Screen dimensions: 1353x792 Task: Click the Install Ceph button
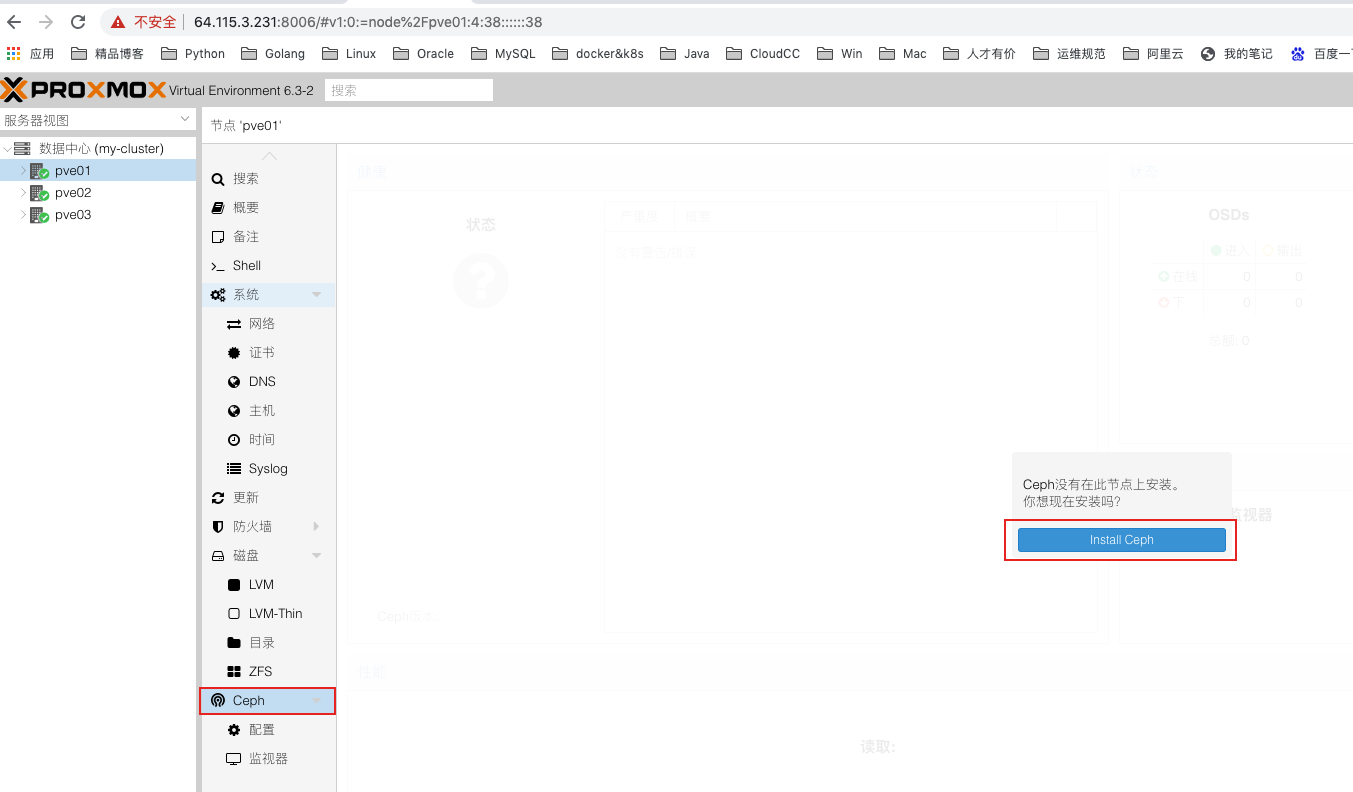tap(1121, 540)
